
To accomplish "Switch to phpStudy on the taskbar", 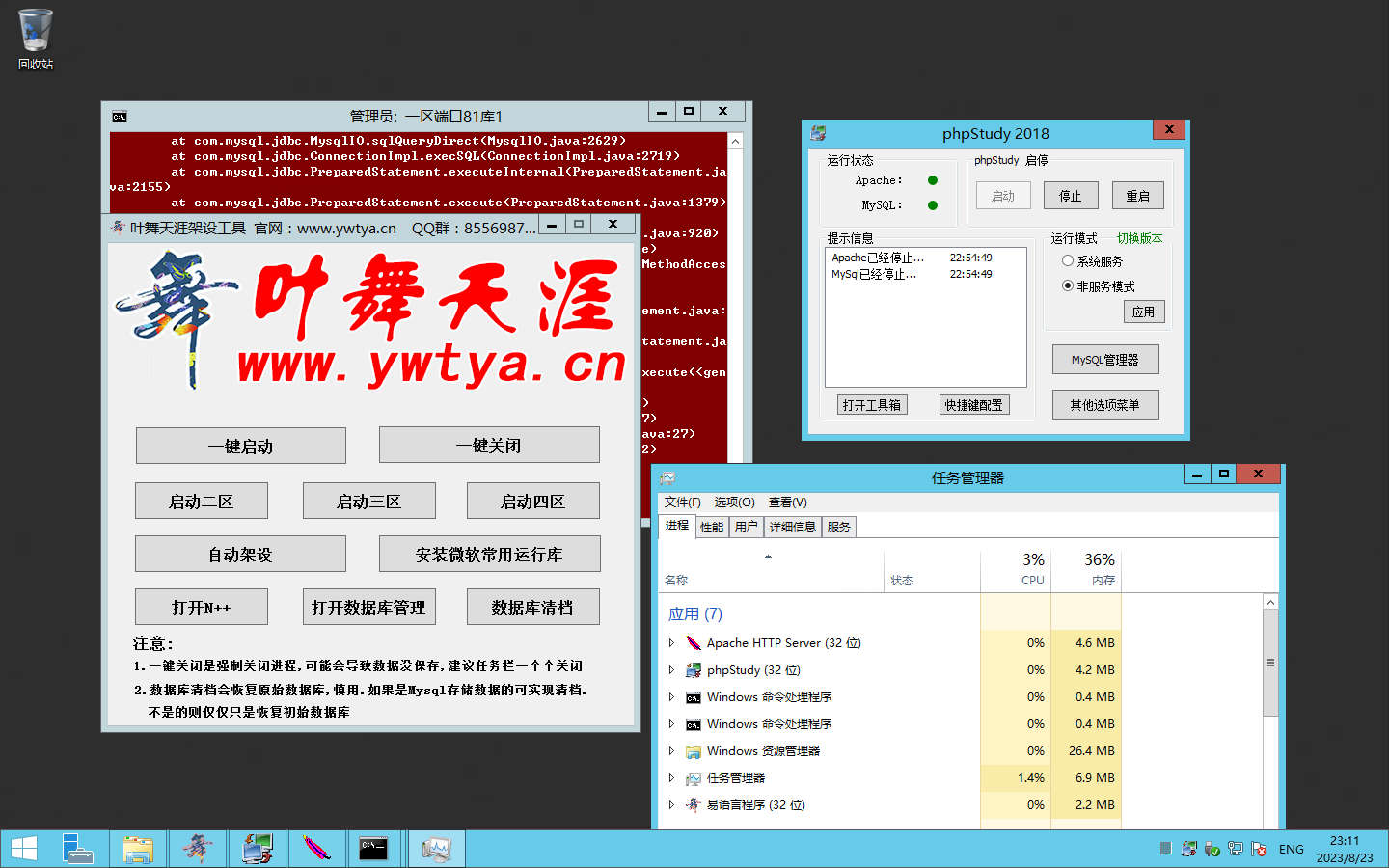I will (258, 849).
